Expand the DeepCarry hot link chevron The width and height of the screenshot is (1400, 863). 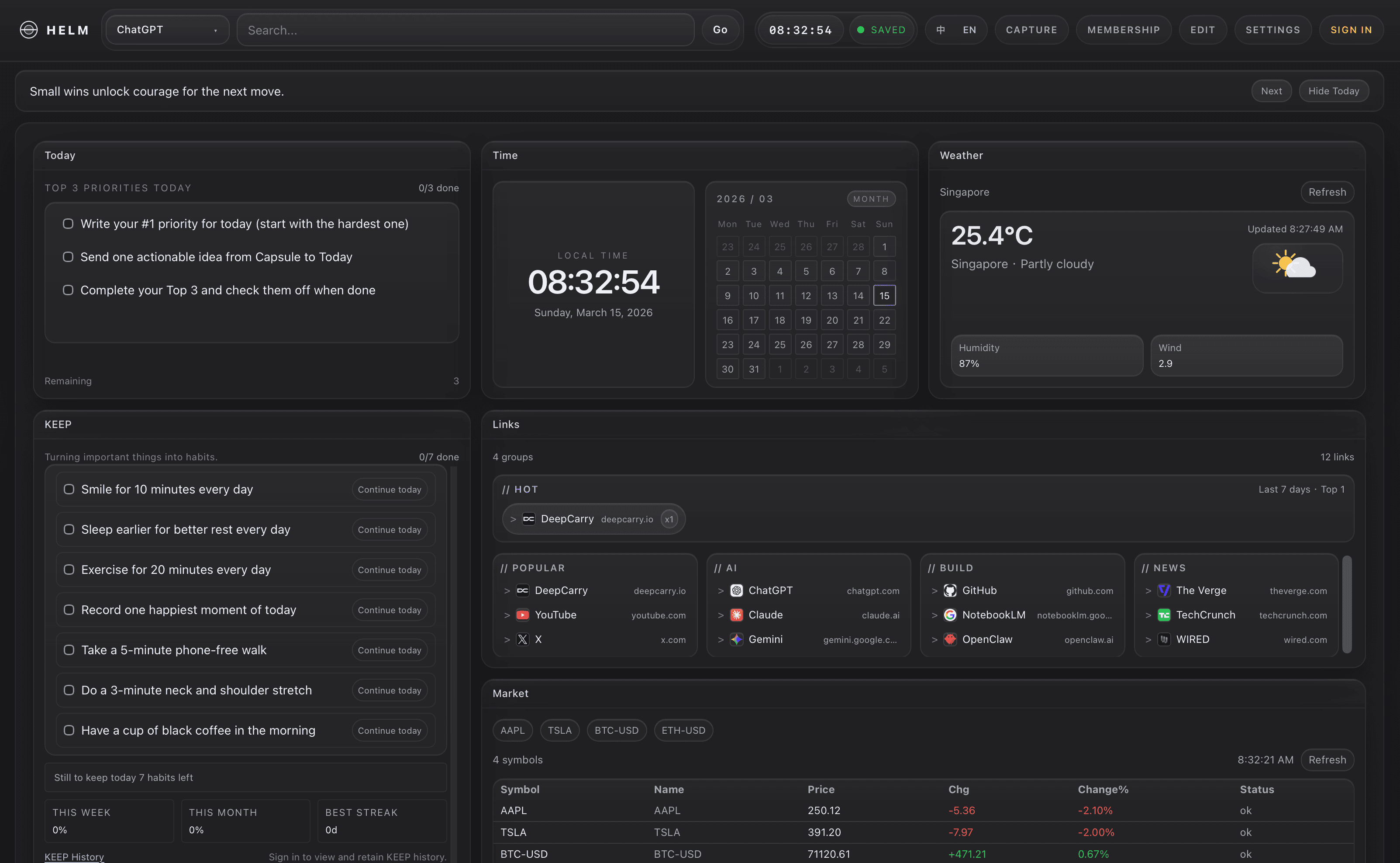click(x=513, y=519)
